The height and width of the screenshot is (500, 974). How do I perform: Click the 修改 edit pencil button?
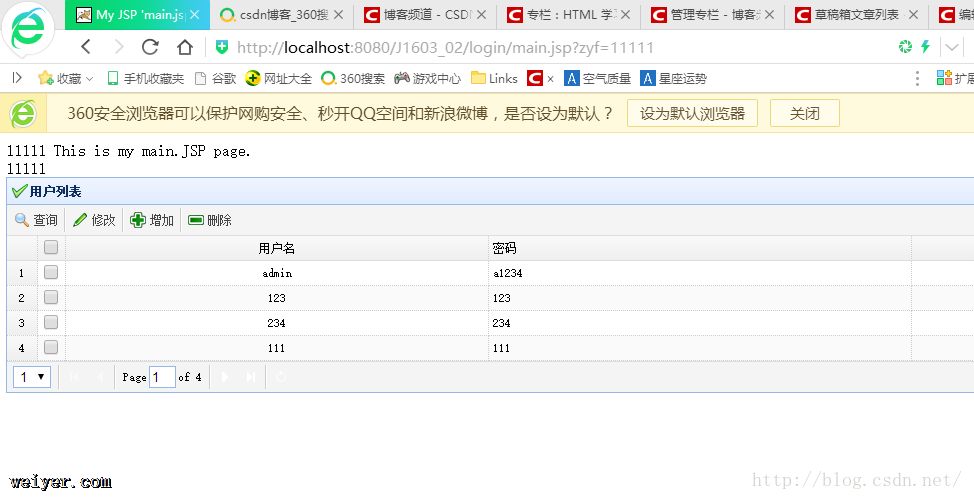tap(94, 220)
